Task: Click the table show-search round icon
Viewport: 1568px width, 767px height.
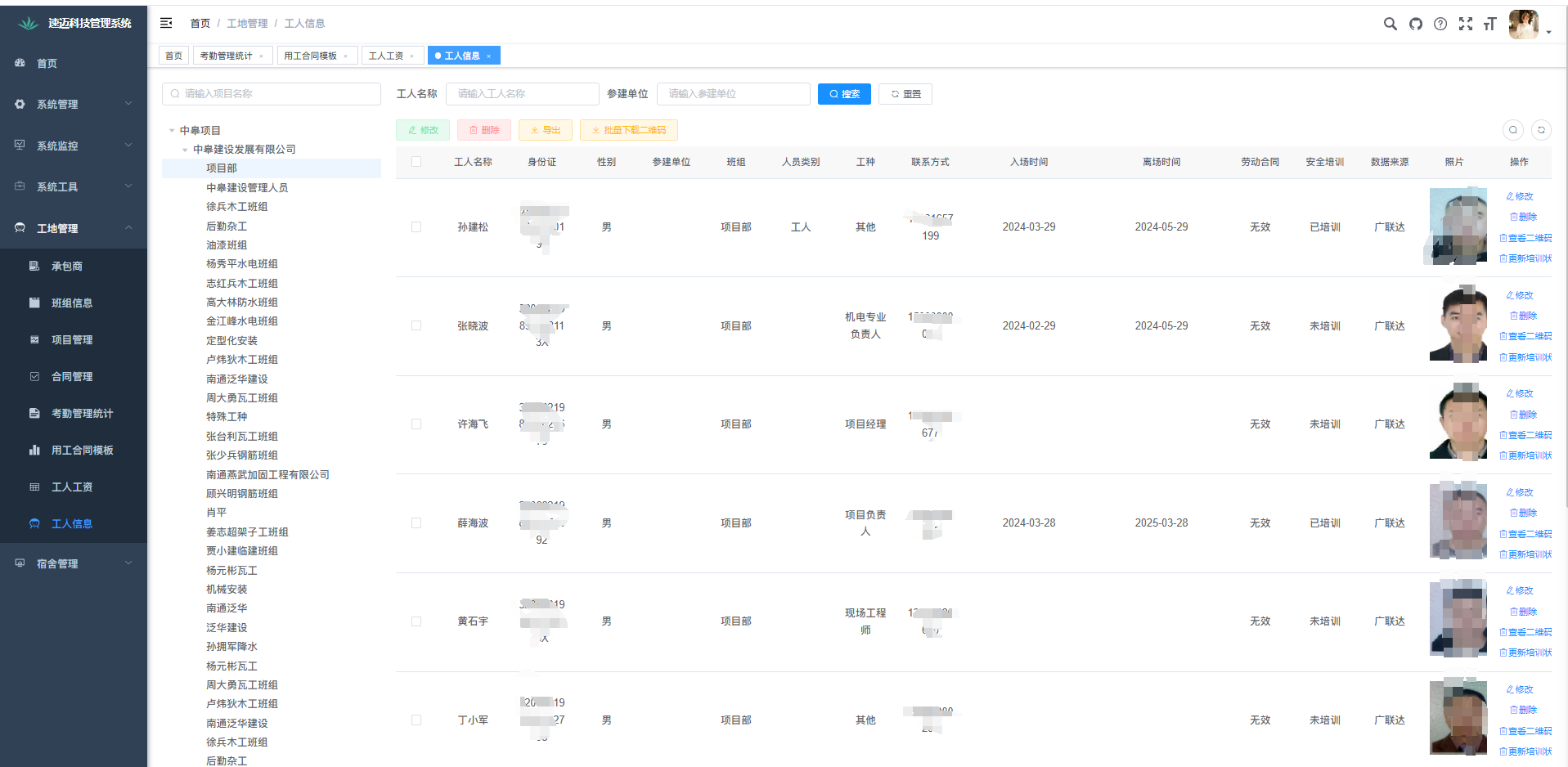Action: point(1513,130)
